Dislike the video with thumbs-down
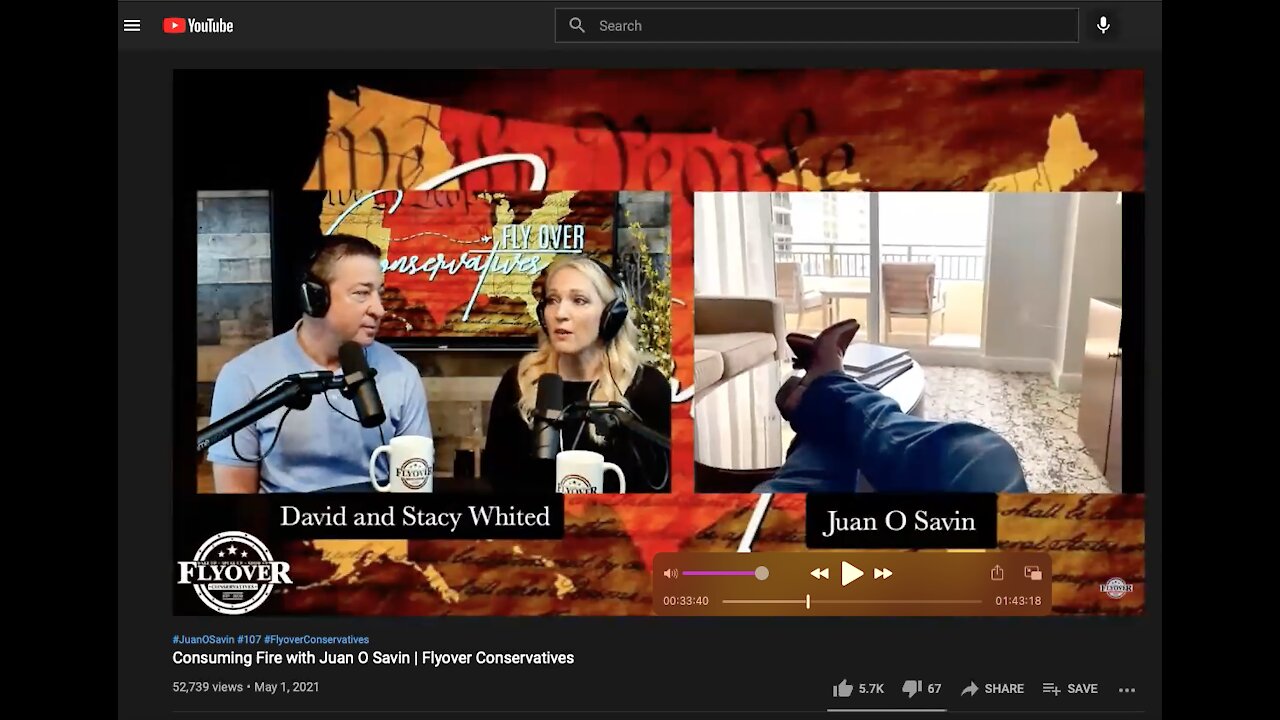 [x=911, y=689]
